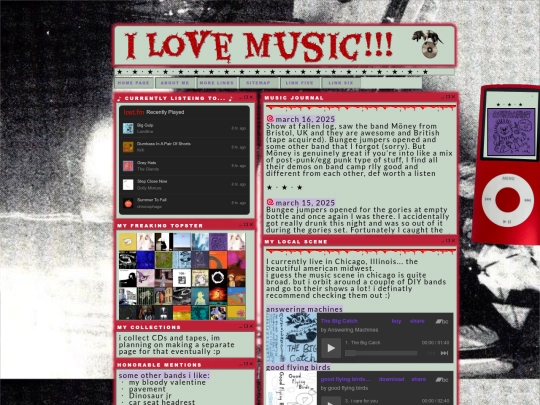
Task: Open the HOME PAGE nav tab
Action: coord(134,83)
